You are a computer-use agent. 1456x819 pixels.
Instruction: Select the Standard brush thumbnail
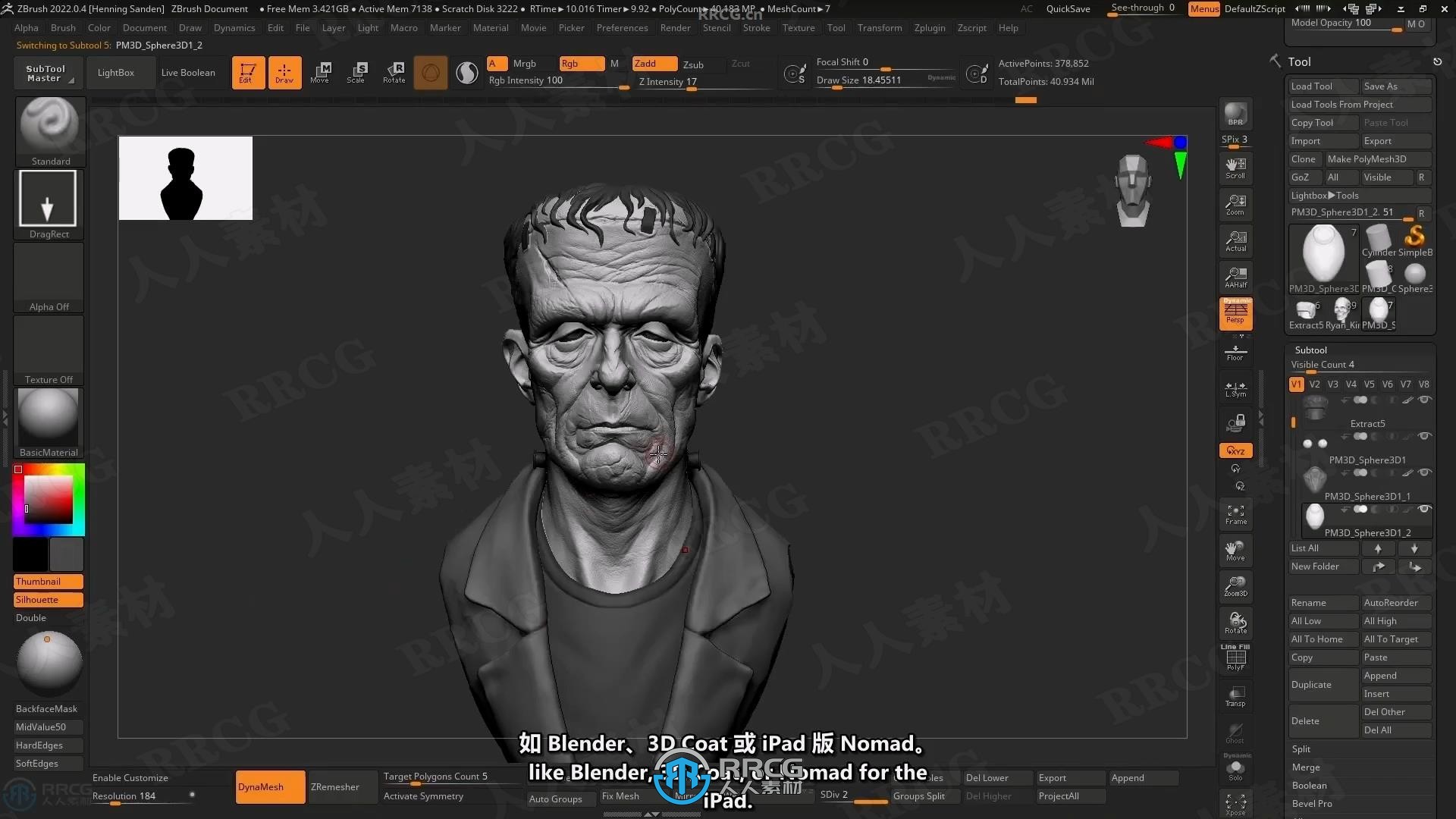coord(50,131)
